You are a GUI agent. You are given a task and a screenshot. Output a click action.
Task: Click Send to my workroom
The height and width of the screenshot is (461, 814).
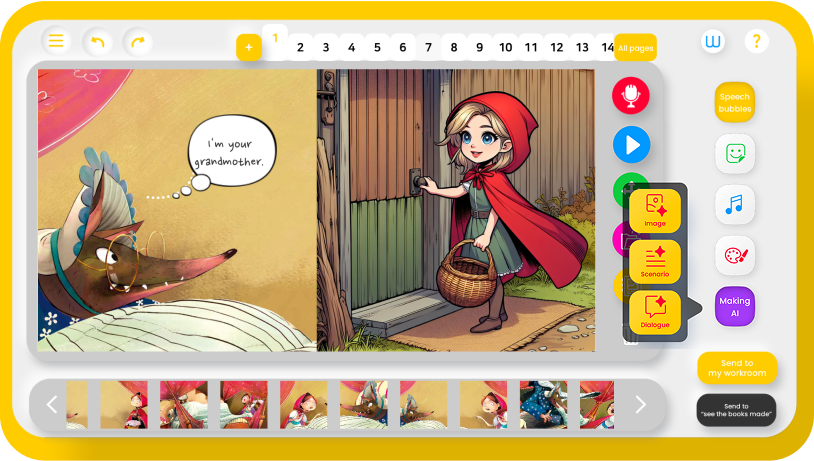[737, 368]
